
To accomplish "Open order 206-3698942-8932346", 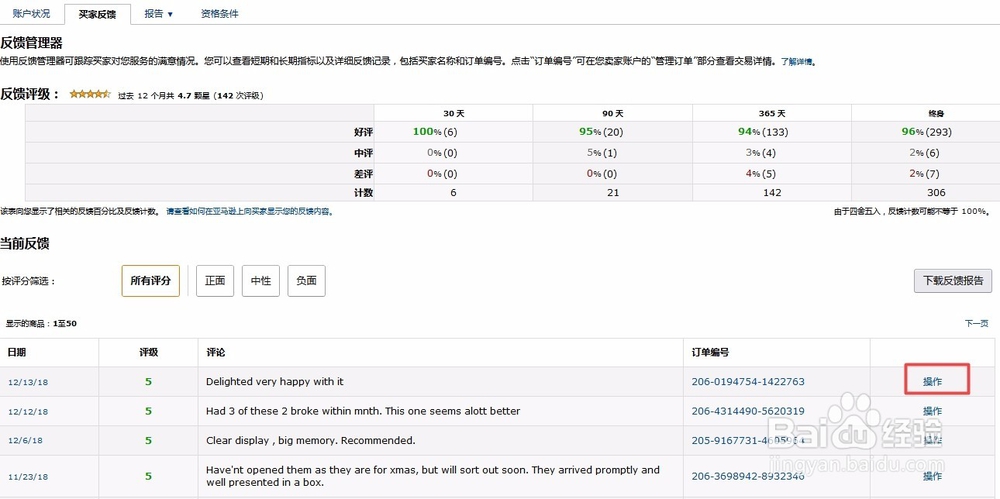I will pyautogui.click(x=748, y=476).
